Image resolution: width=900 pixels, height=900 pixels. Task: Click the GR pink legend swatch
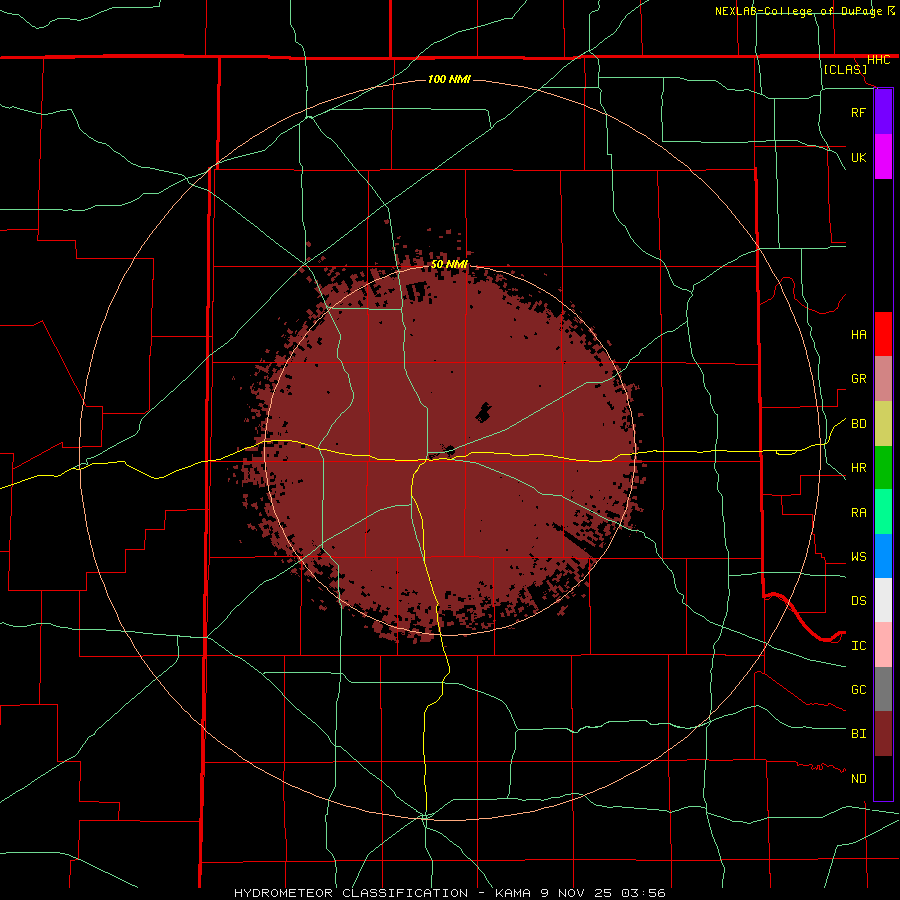click(883, 378)
